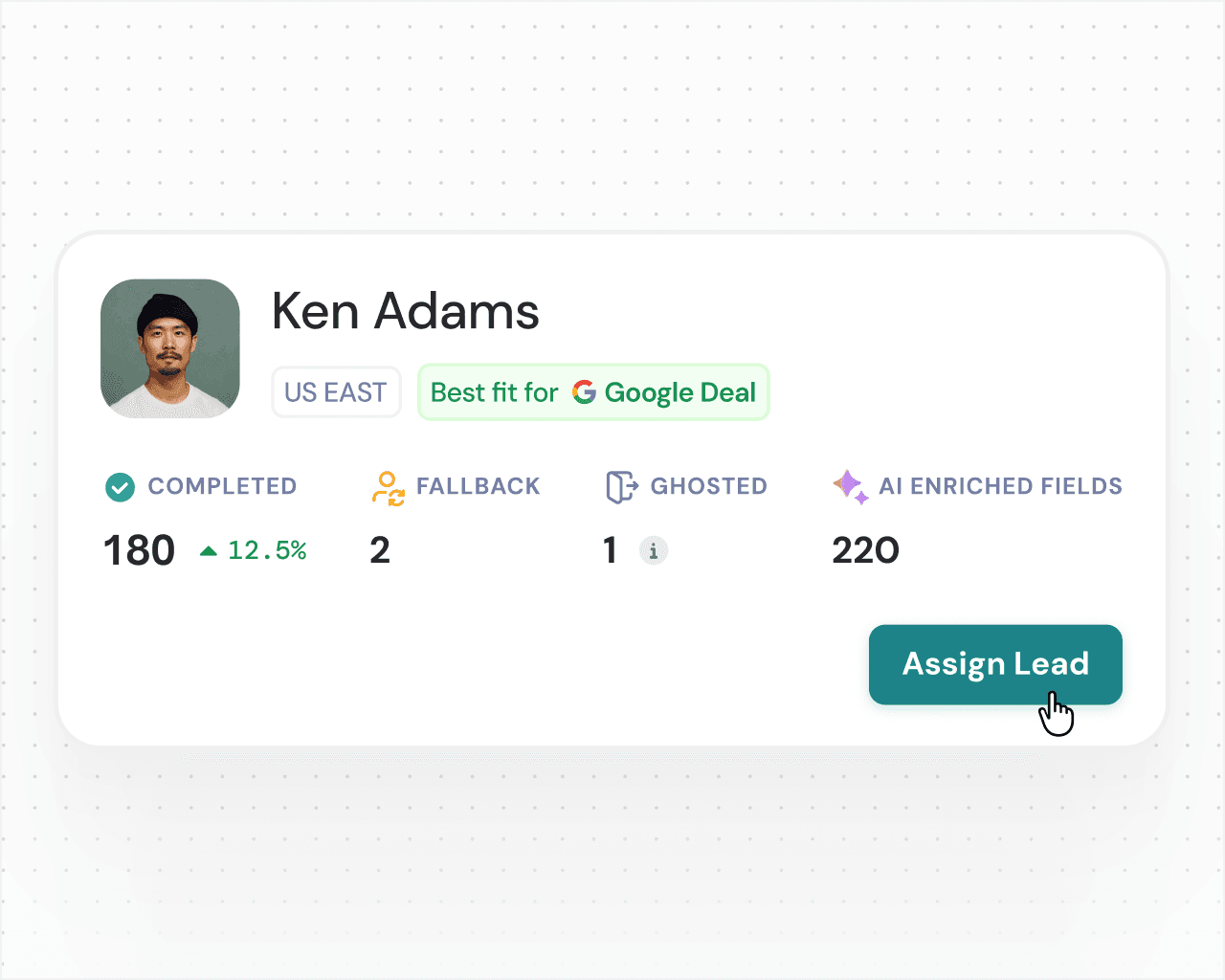The width and height of the screenshot is (1225, 980).
Task: Click Ken Adams profile photo
Action: 170,348
